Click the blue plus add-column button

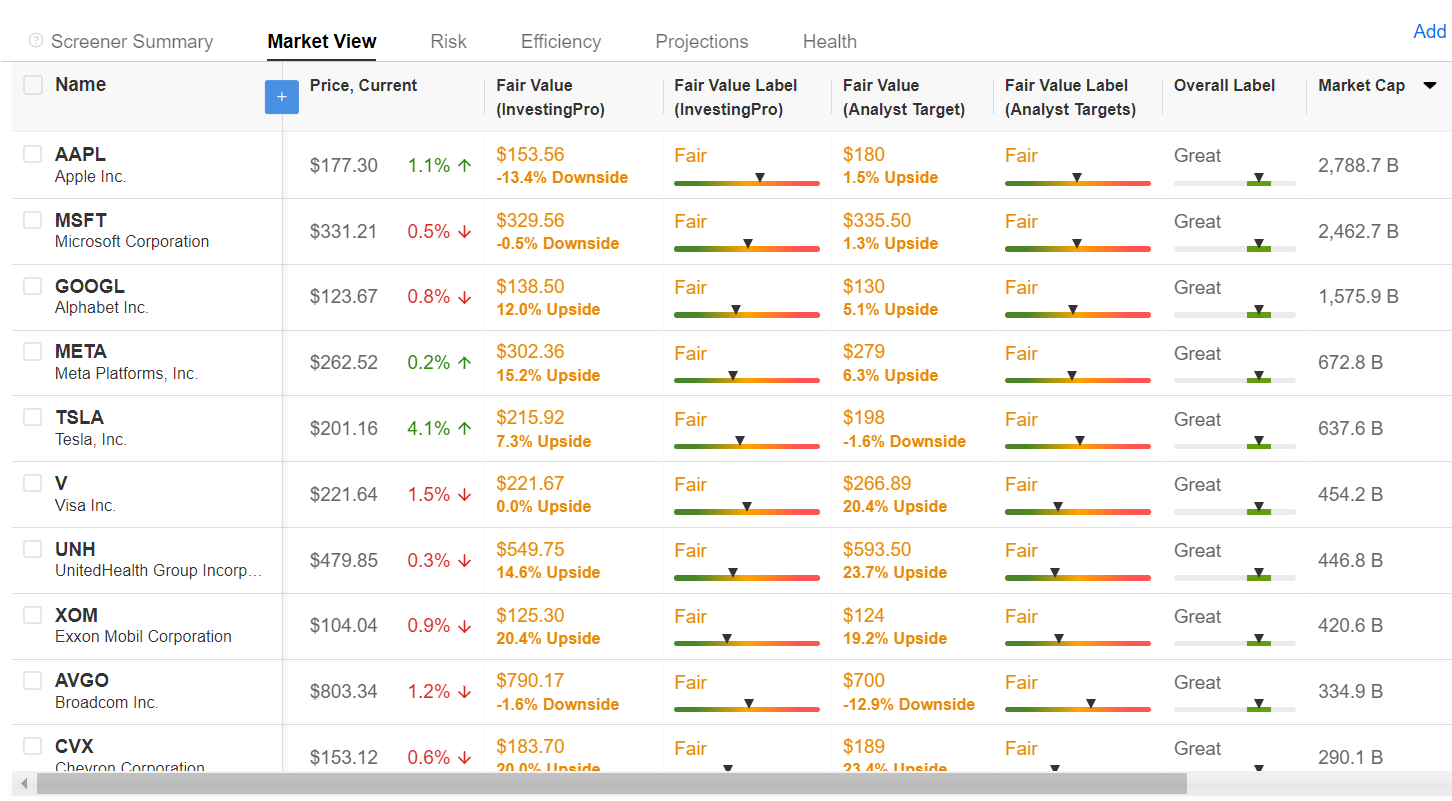pos(281,97)
